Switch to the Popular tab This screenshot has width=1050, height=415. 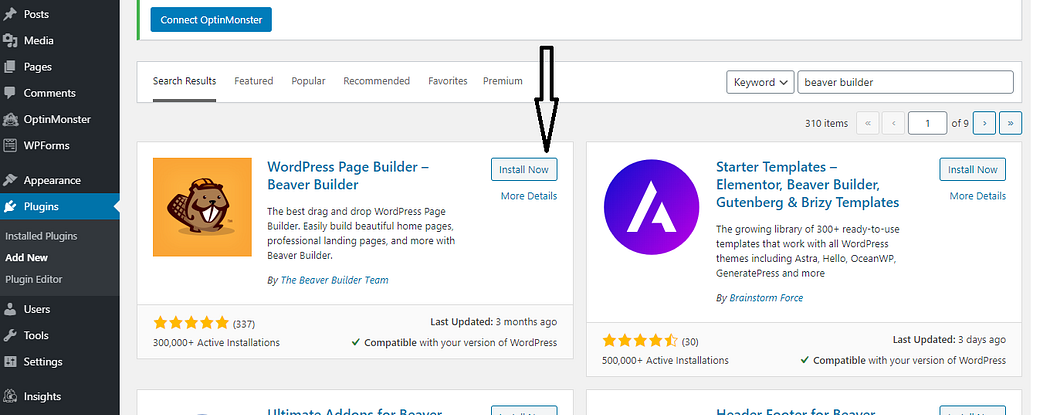pos(308,81)
